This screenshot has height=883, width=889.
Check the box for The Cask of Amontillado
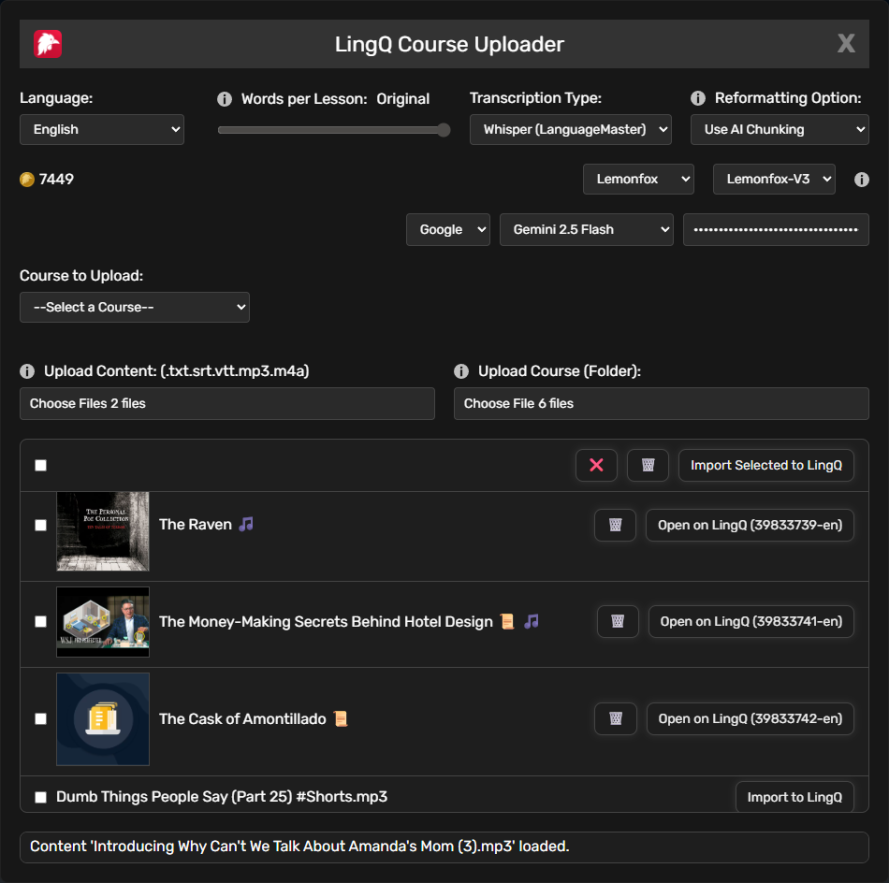pyautogui.click(x=41, y=719)
